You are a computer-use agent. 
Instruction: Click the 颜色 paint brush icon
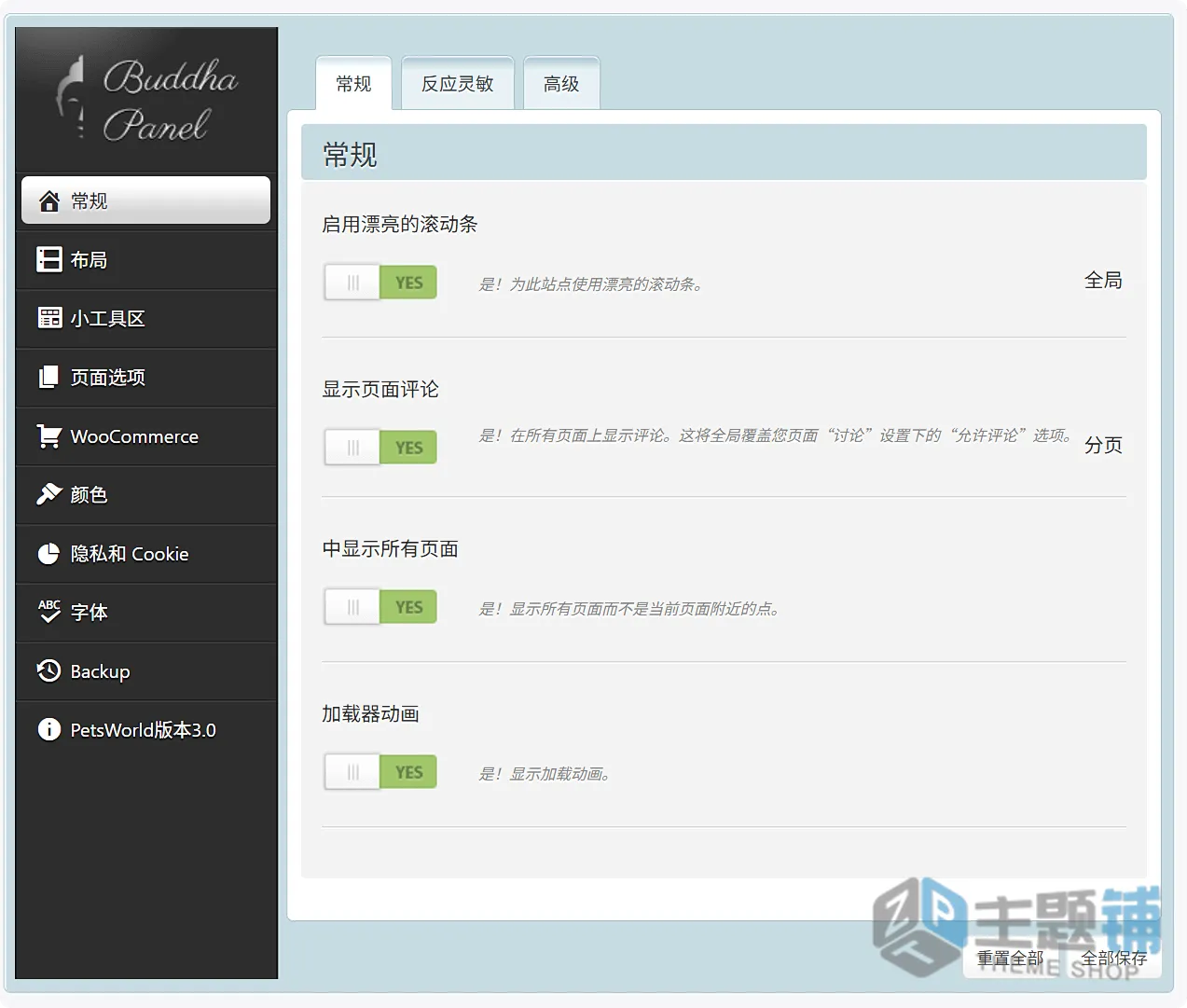coord(49,494)
